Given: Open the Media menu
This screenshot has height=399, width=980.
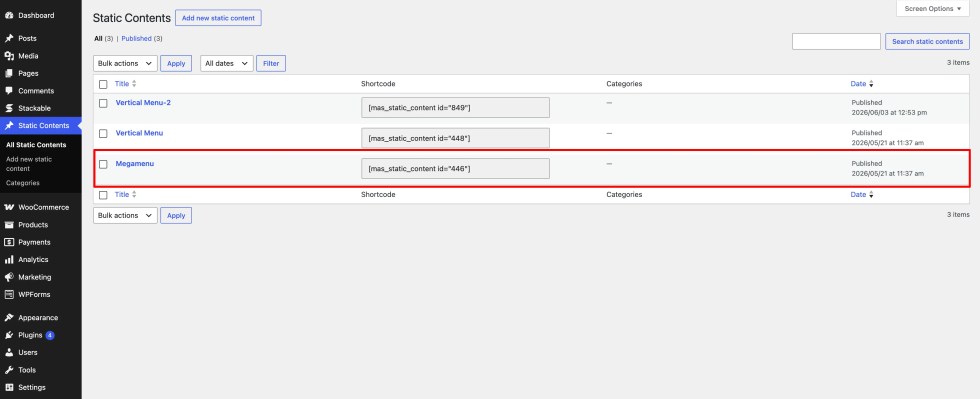Looking at the screenshot, I should tap(28, 56).
